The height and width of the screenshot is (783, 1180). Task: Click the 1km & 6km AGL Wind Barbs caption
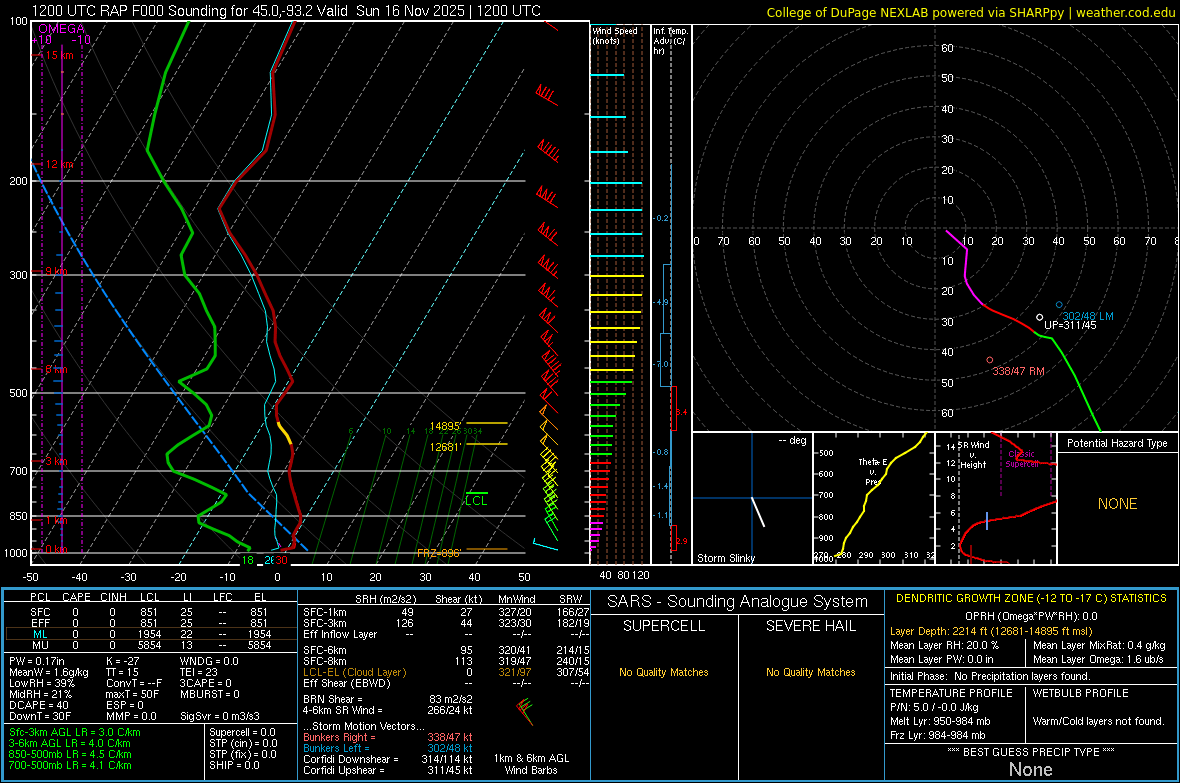click(x=531, y=764)
